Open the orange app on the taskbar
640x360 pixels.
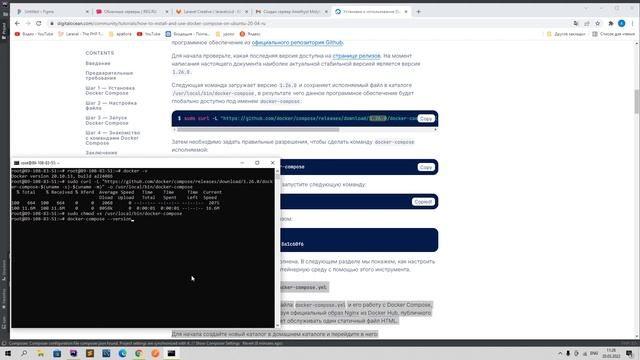point(155,353)
